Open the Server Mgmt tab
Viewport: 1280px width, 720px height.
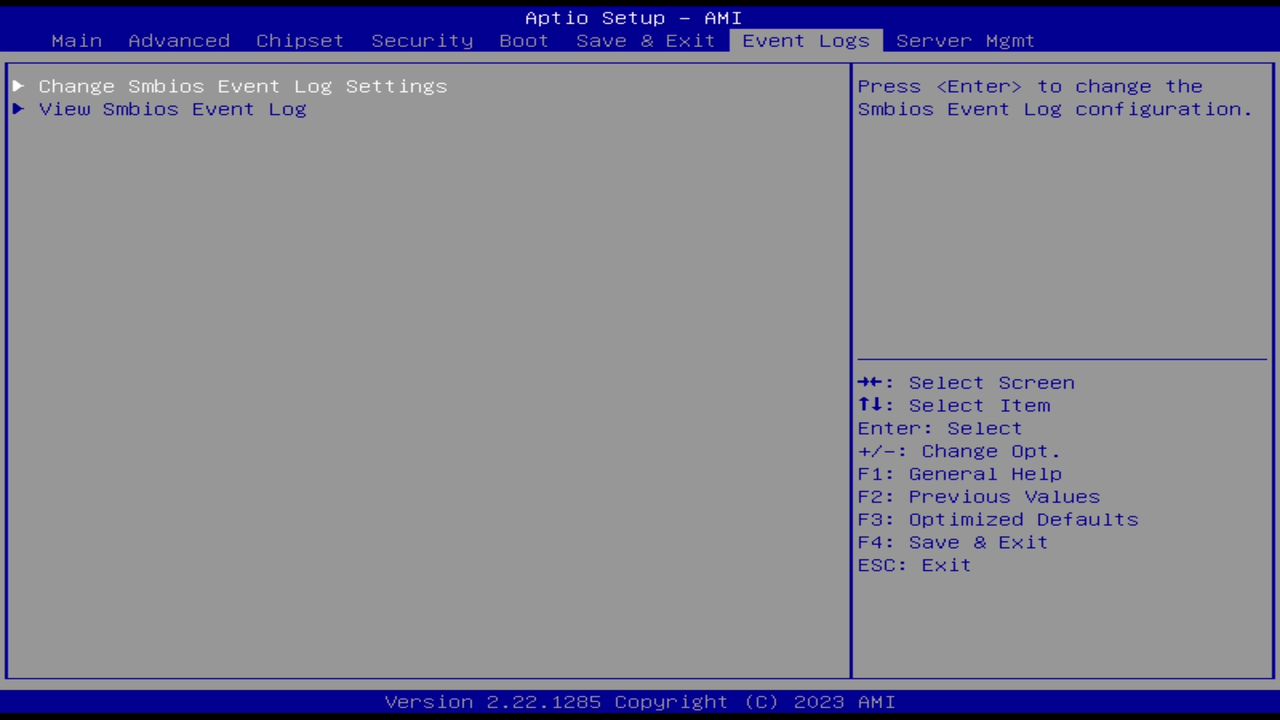(x=966, y=41)
